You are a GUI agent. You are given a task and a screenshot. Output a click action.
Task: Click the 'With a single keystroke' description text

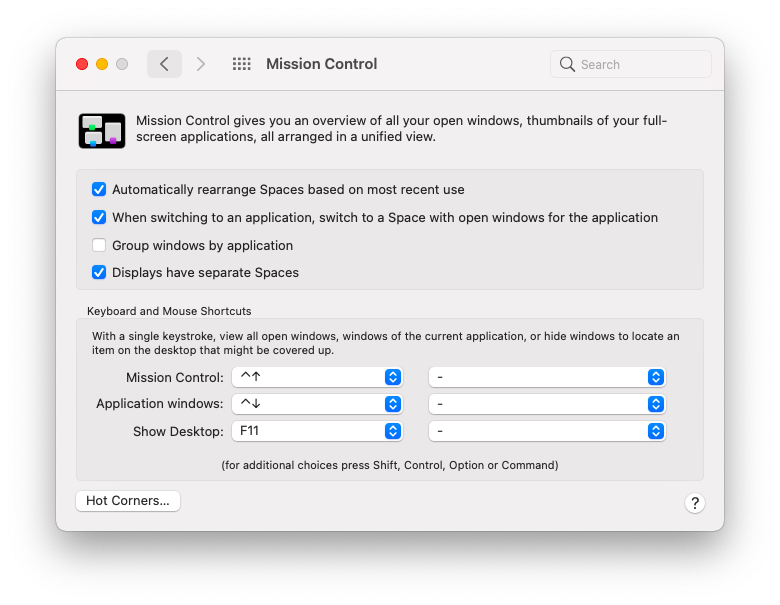pyautogui.click(x=386, y=343)
